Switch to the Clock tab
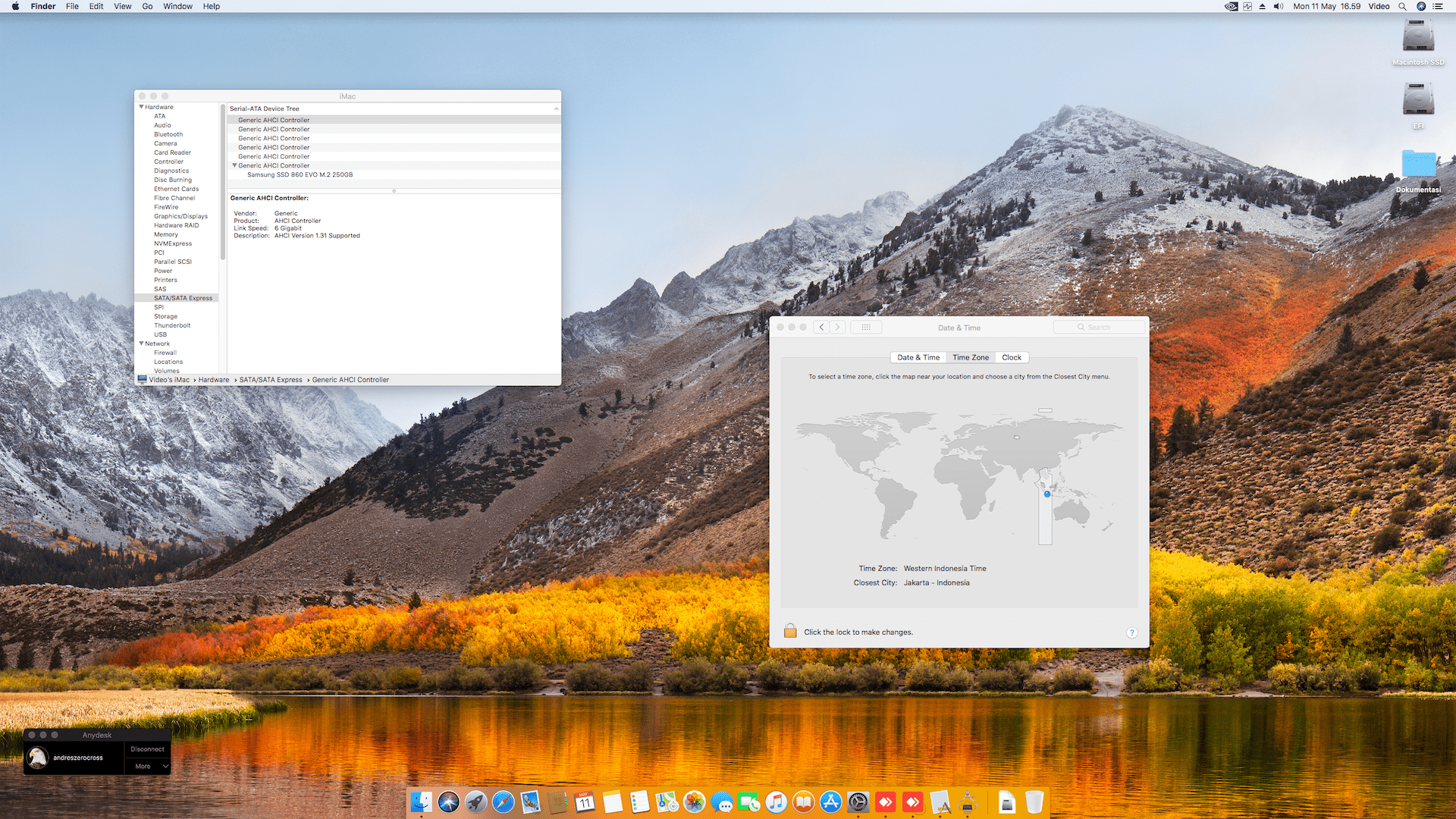Viewport: 1456px width, 819px height. point(1011,357)
